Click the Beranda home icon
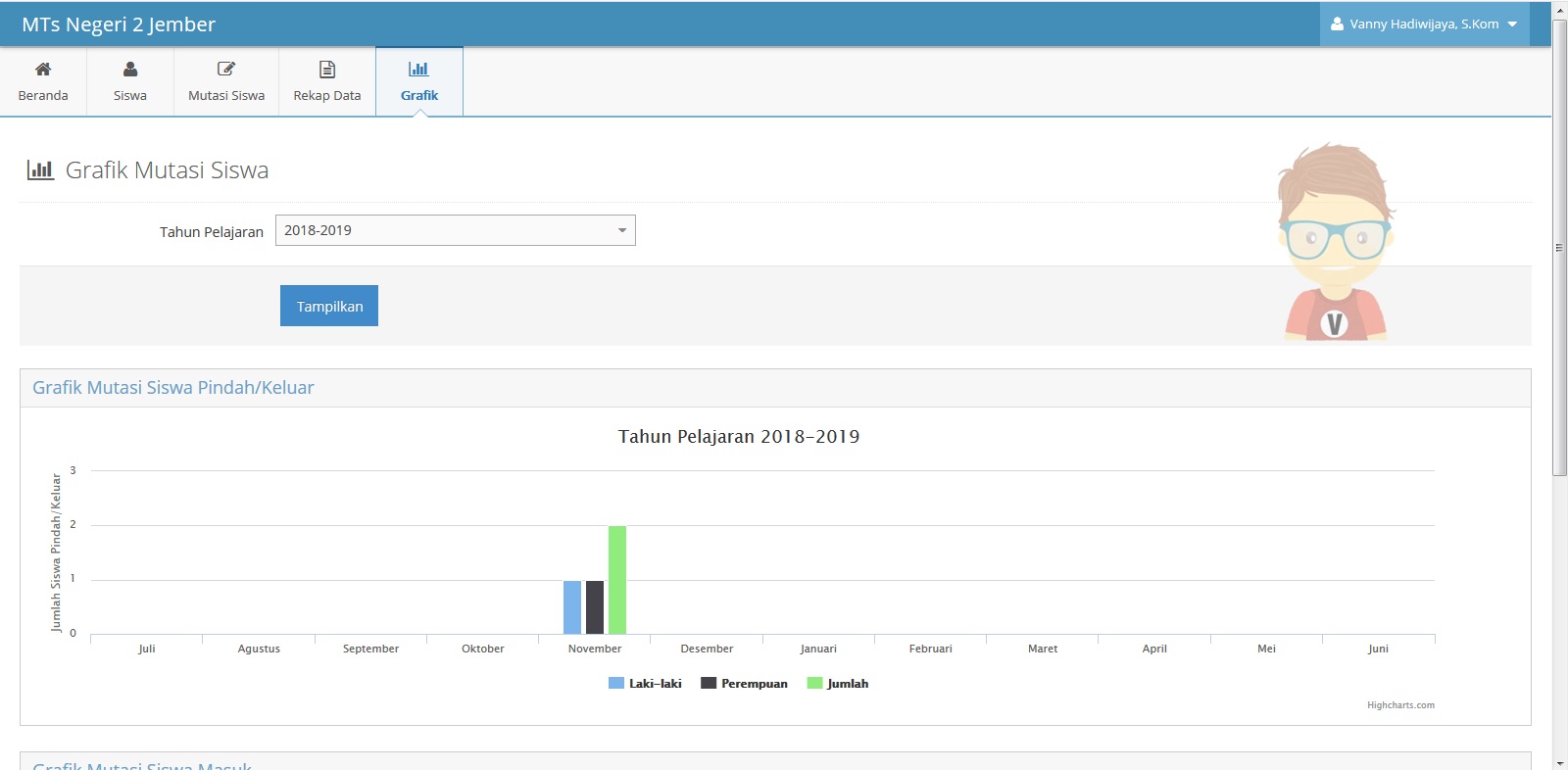Viewport: 1568px width, 770px height. (43, 69)
